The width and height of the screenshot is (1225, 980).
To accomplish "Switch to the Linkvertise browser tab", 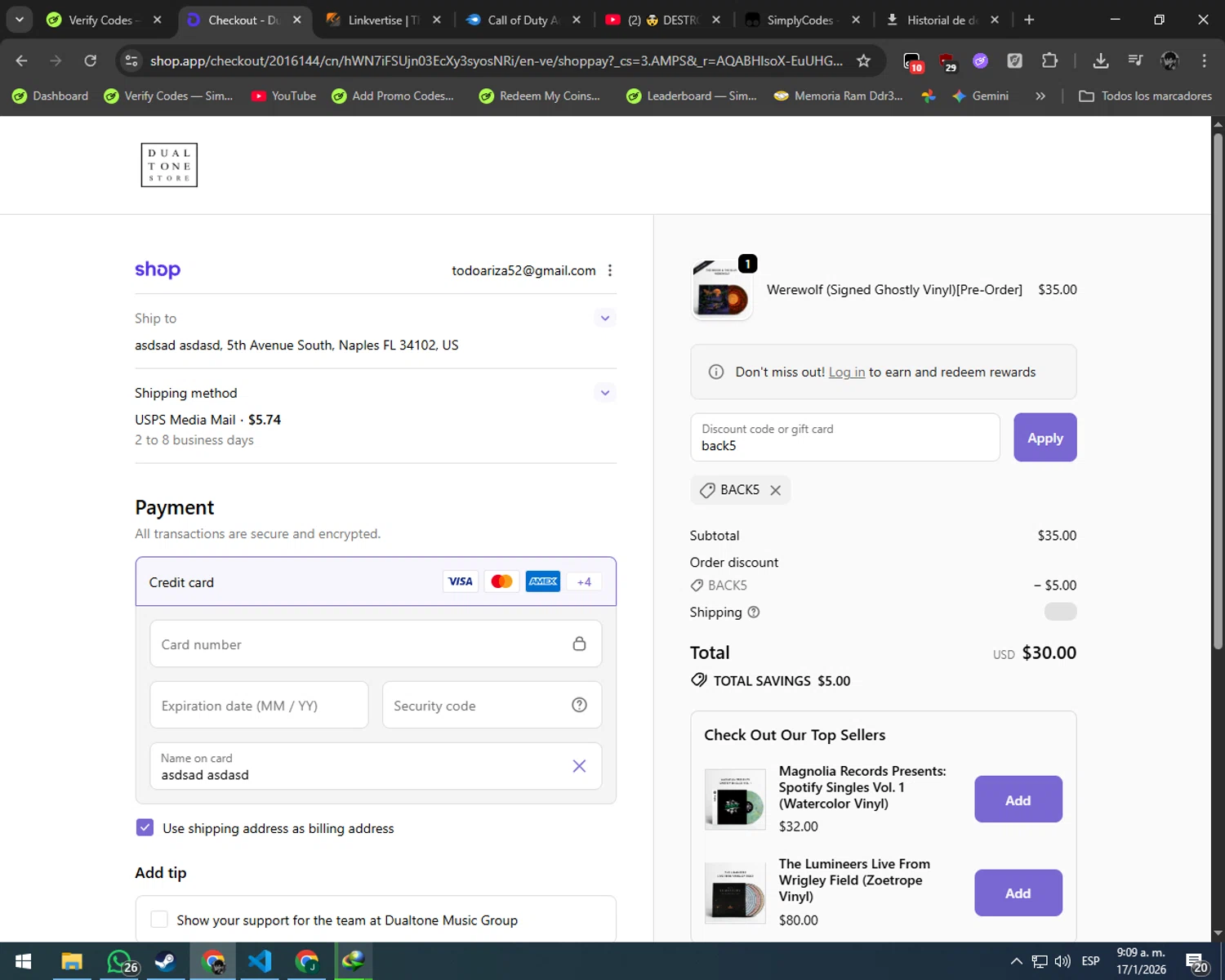I will click(x=384, y=20).
